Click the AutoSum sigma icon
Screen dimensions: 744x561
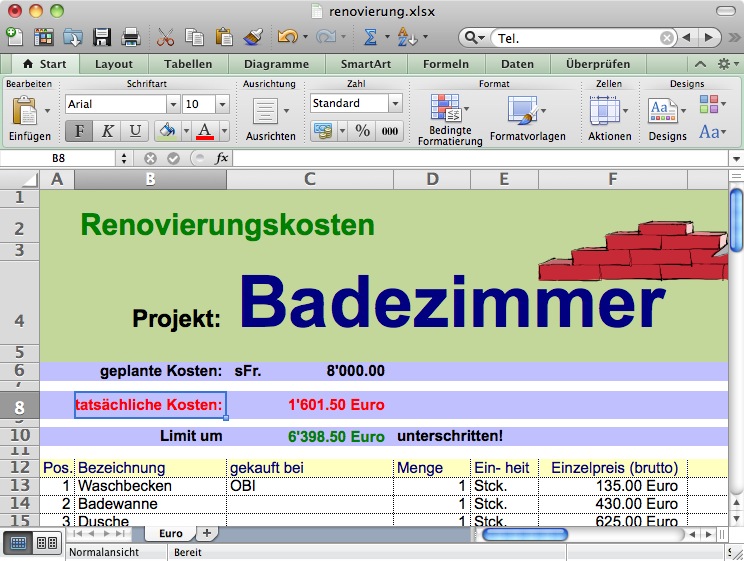pos(369,37)
